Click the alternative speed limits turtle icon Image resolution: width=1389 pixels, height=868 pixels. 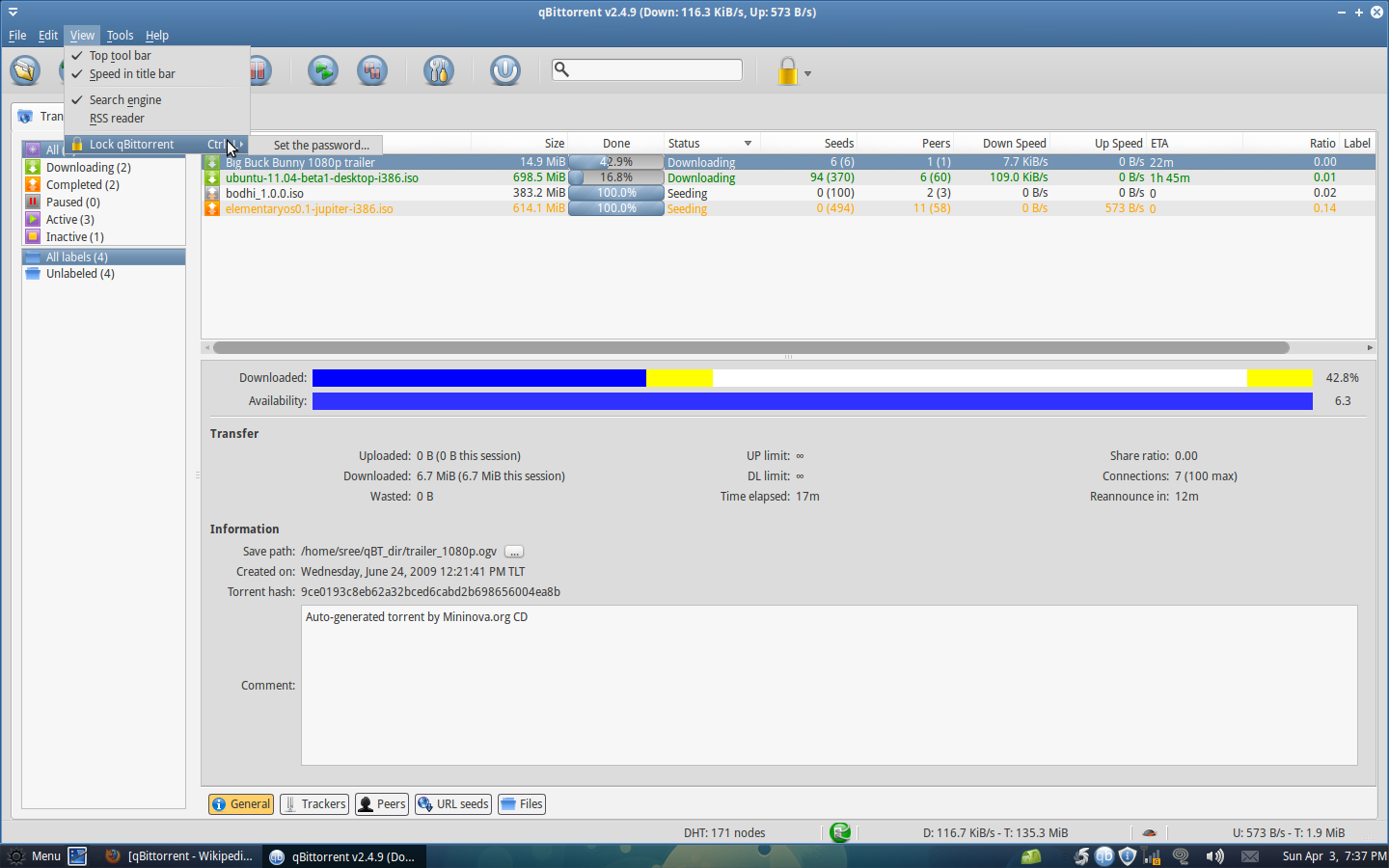pos(1149,832)
